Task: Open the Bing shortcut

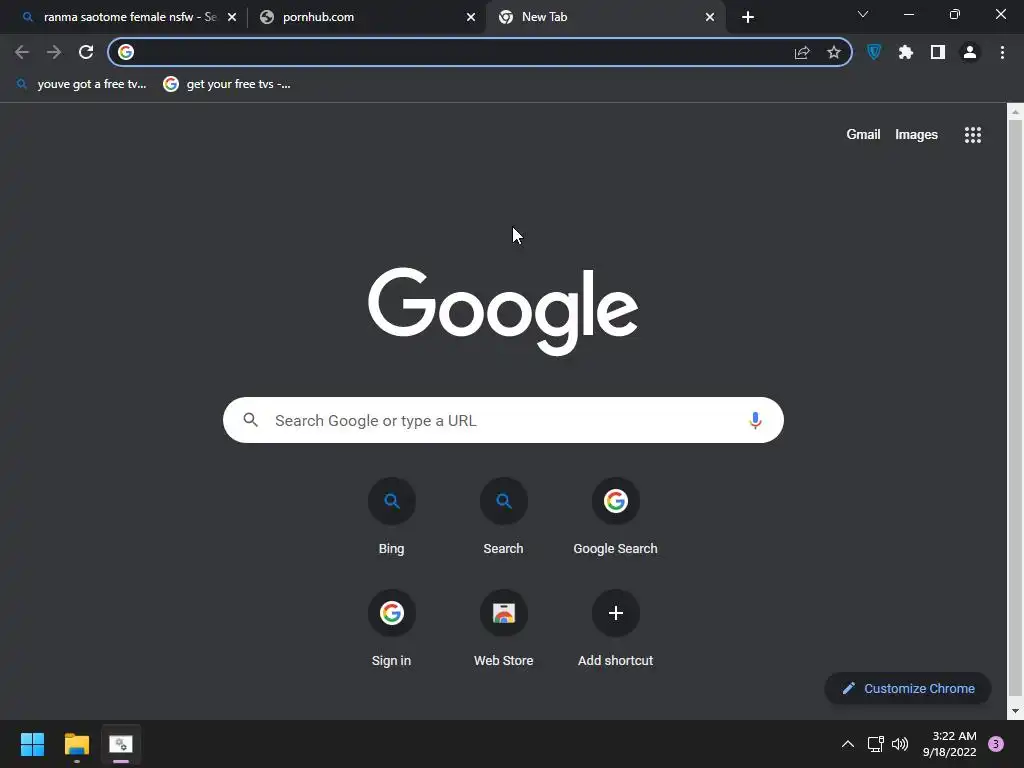Action: click(391, 516)
